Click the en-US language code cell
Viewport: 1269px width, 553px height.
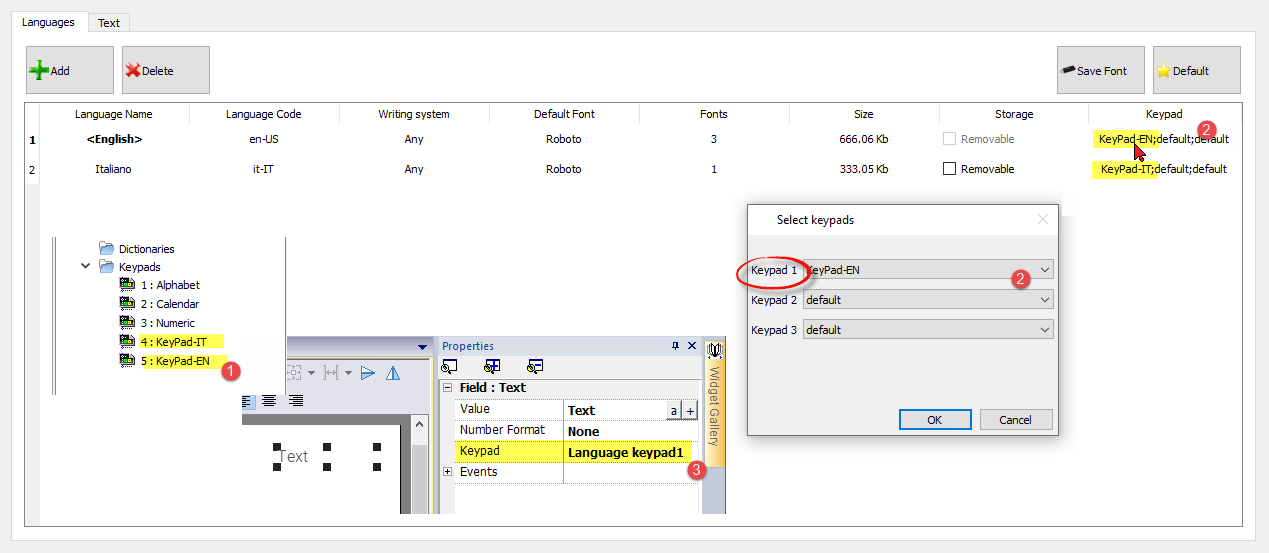coord(263,139)
